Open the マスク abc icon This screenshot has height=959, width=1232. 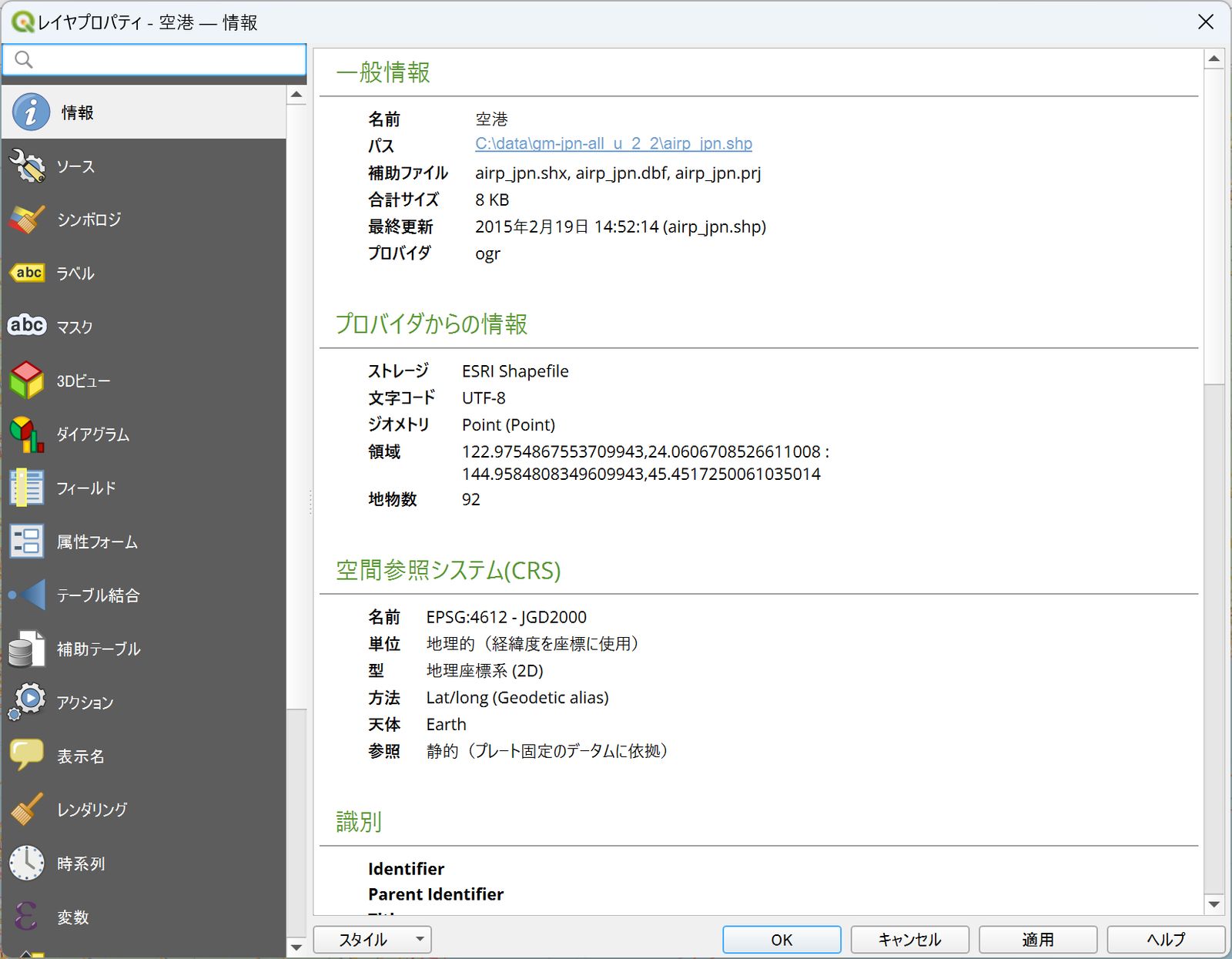pos(28,326)
